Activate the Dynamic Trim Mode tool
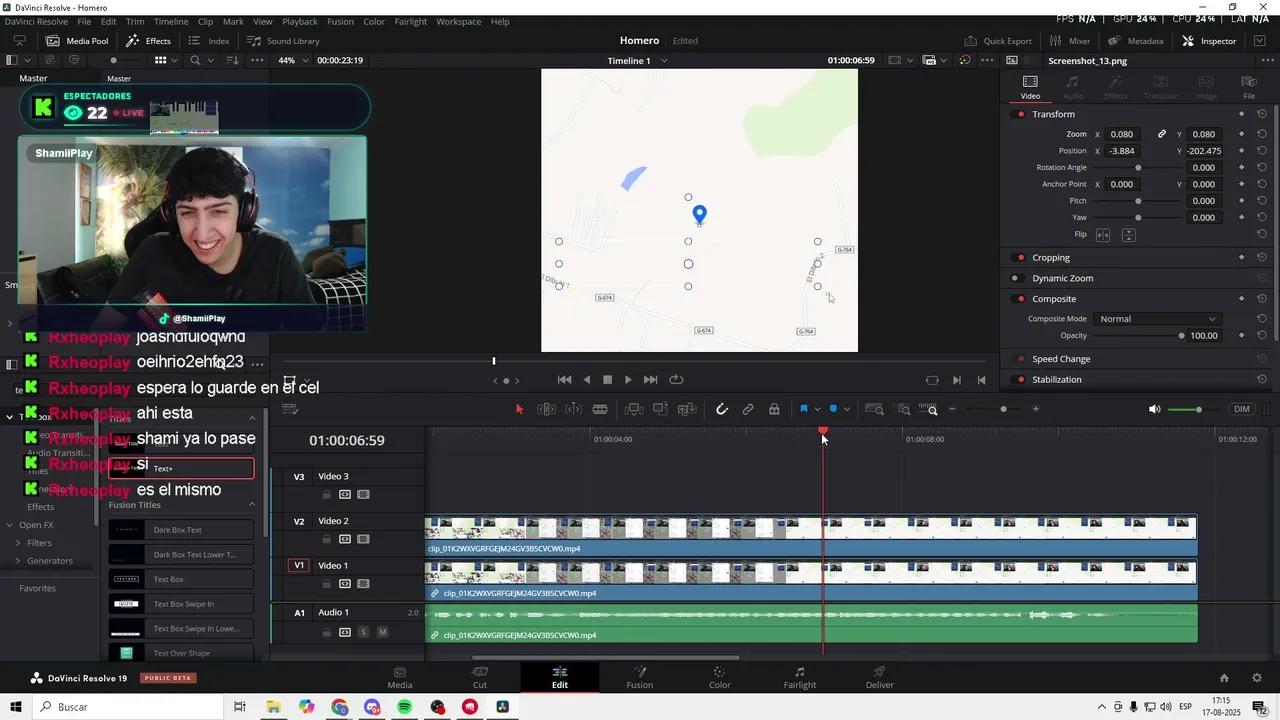1280x720 pixels. pyautogui.click(x=573, y=409)
